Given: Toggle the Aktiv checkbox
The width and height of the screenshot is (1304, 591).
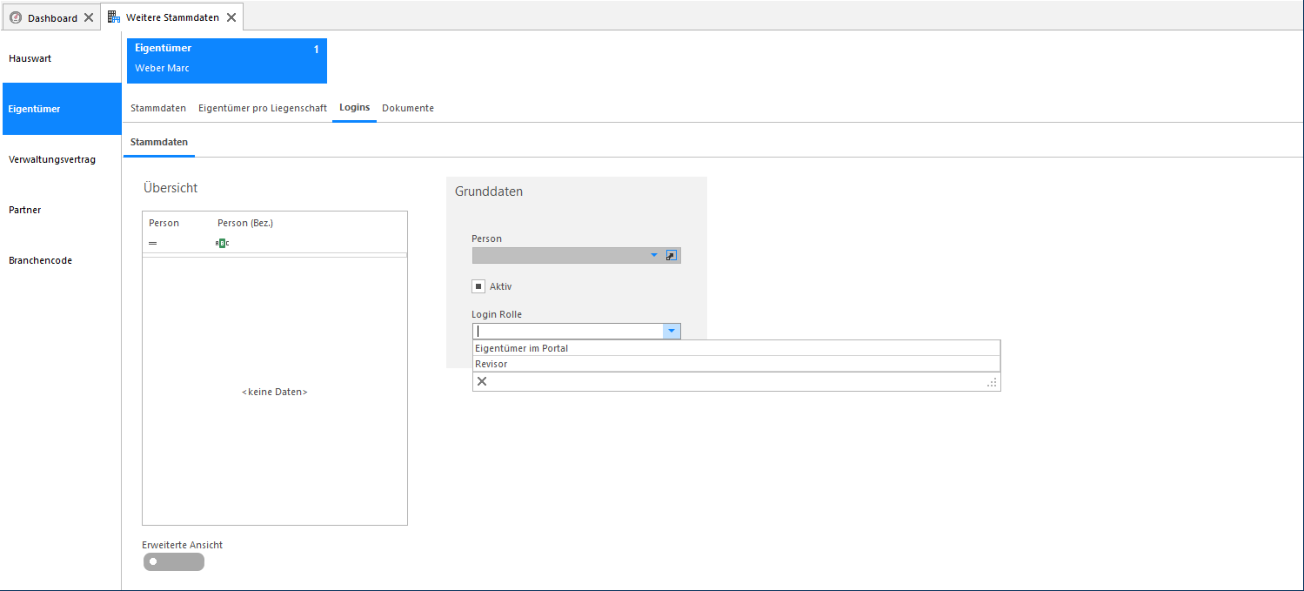Looking at the screenshot, I should pos(479,286).
